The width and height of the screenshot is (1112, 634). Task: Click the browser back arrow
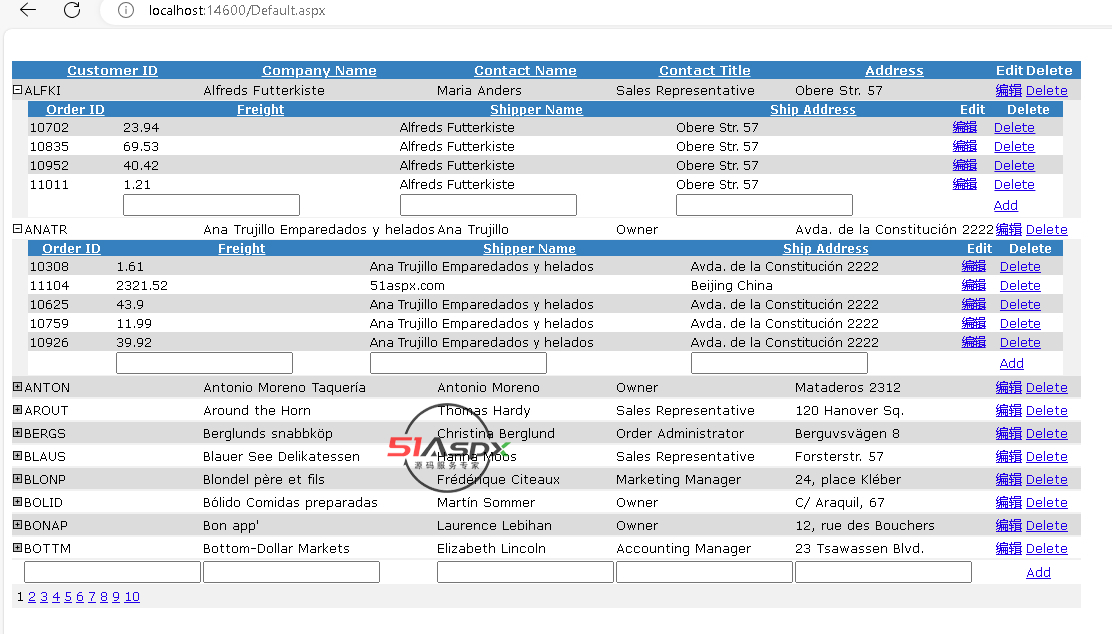coord(28,10)
